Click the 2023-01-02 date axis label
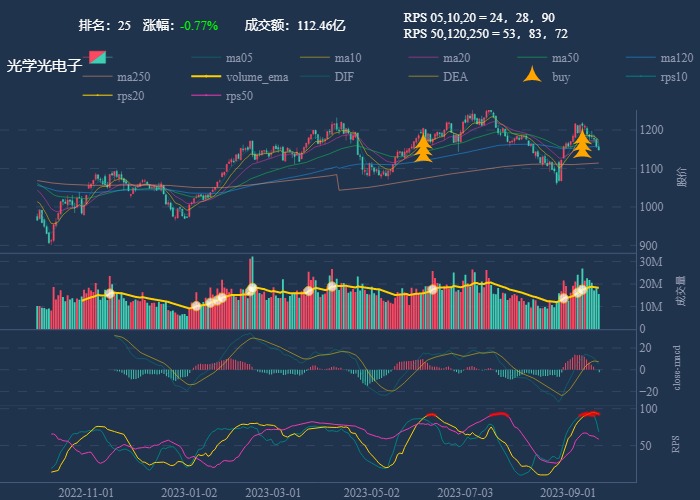 pyautogui.click(x=189, y=492)
